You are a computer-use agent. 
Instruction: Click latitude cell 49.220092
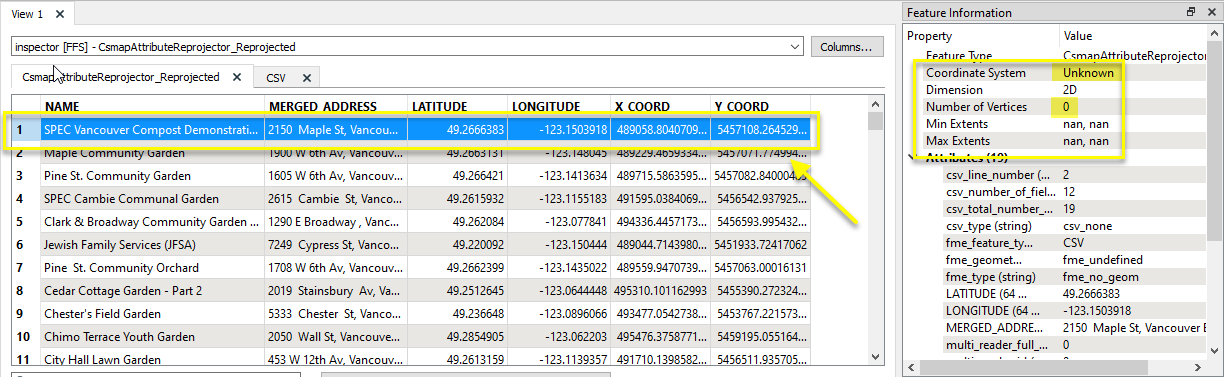click(x=458, y=245)
